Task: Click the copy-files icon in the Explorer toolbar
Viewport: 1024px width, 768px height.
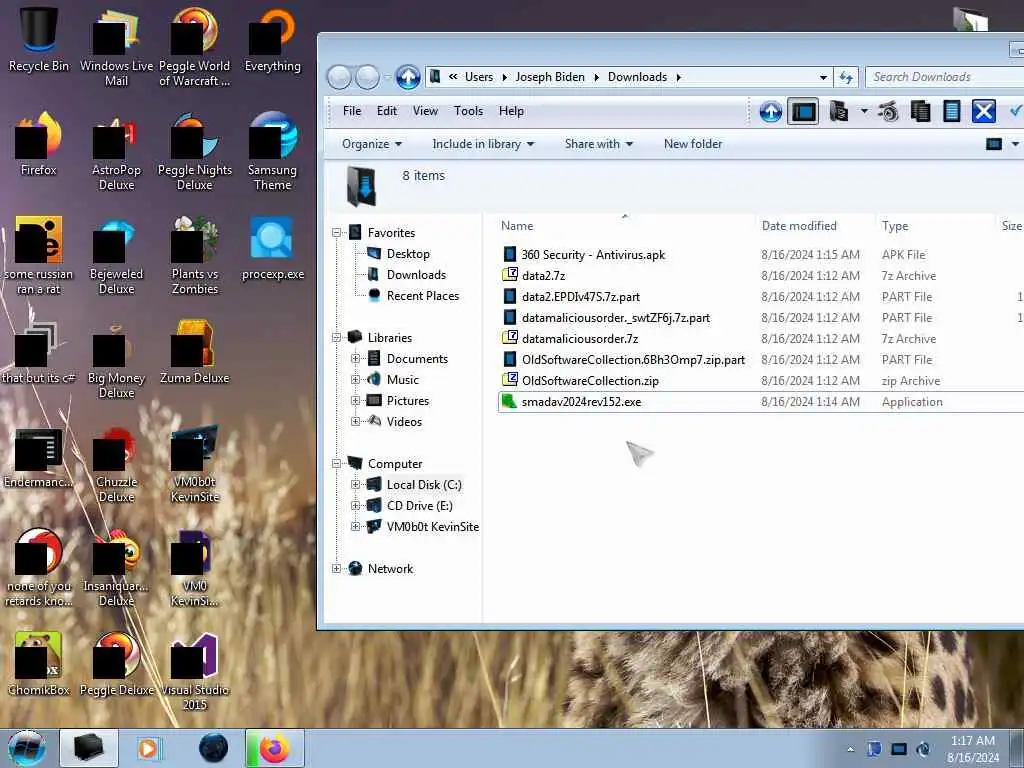Action: [920, 112]
